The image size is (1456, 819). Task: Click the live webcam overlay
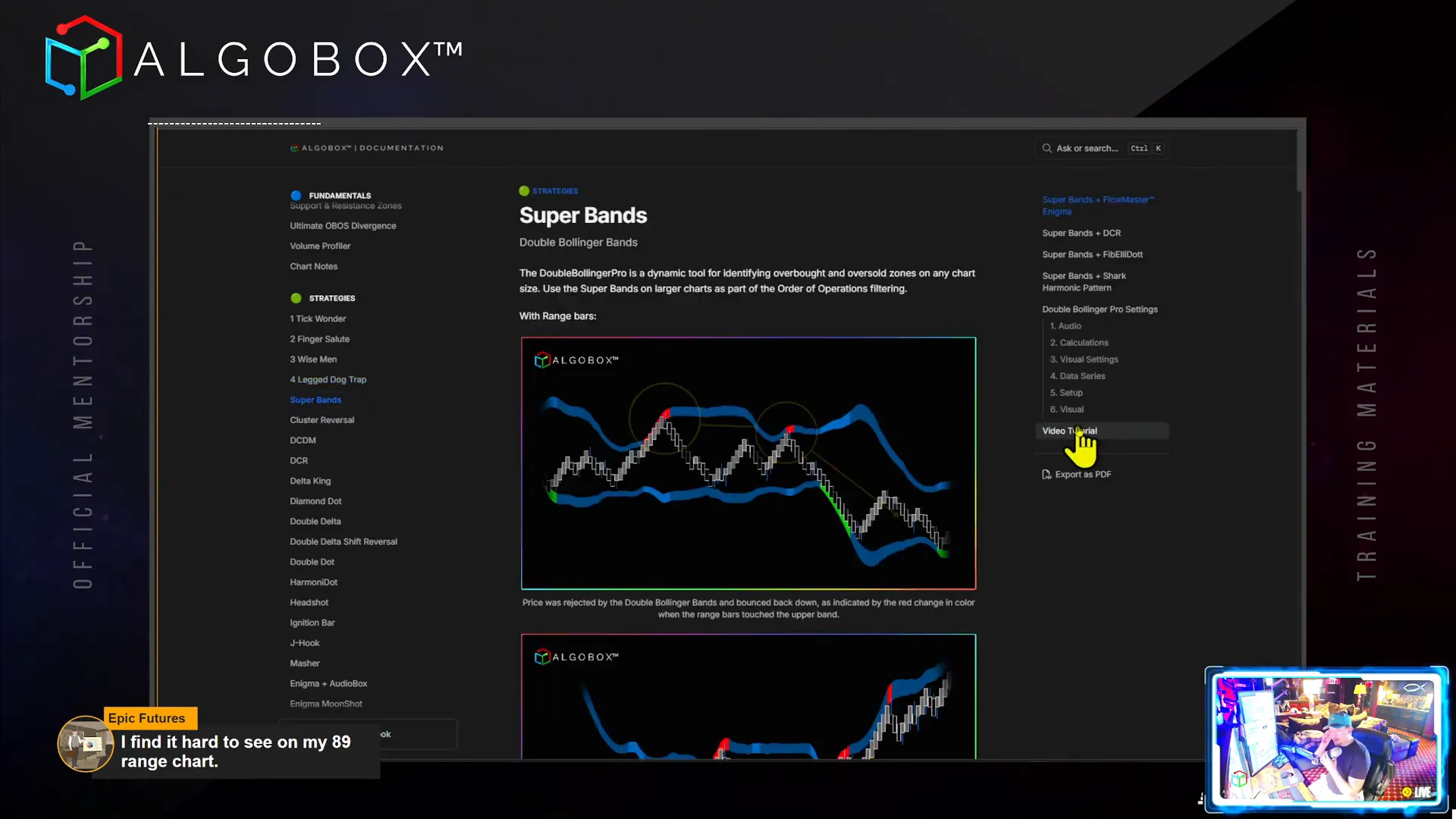[1326, 739]
